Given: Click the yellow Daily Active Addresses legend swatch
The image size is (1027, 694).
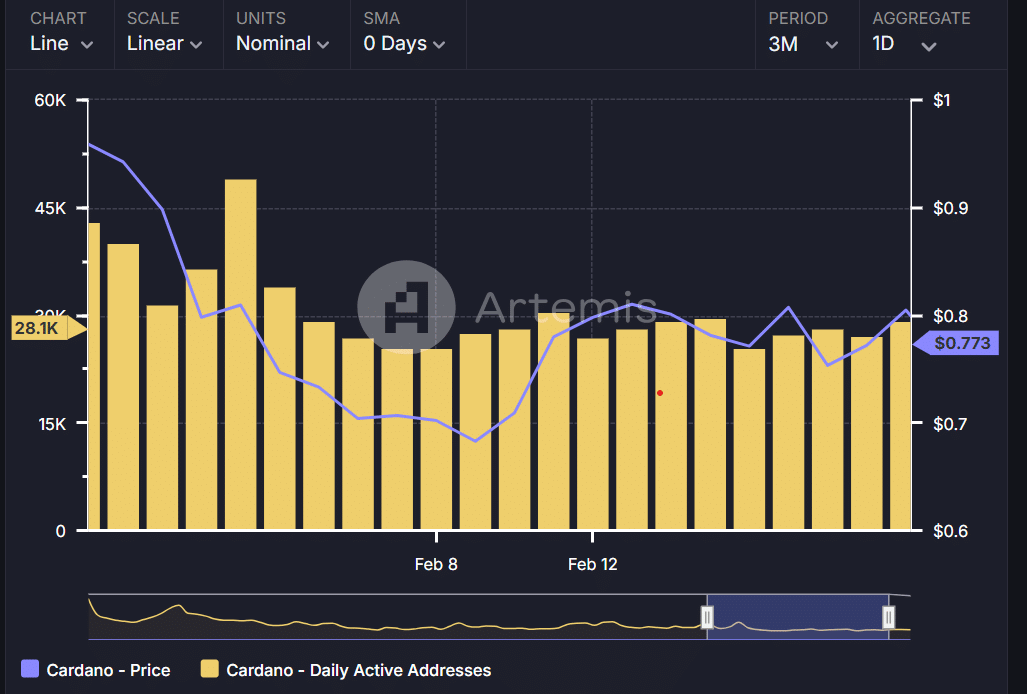Looking at the screenshot, I should point(210,670).
